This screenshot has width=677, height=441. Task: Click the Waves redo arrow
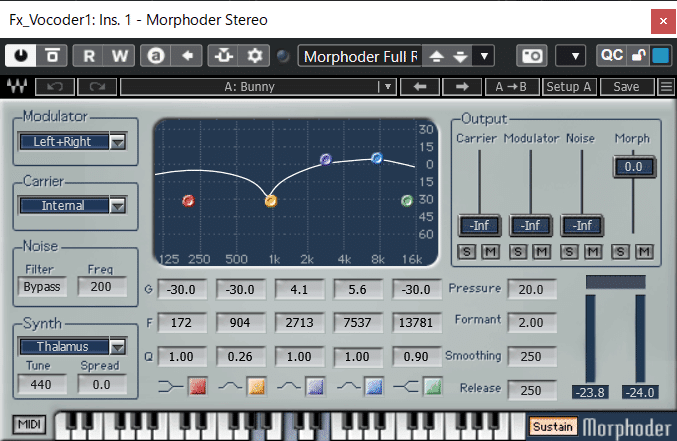97,87
